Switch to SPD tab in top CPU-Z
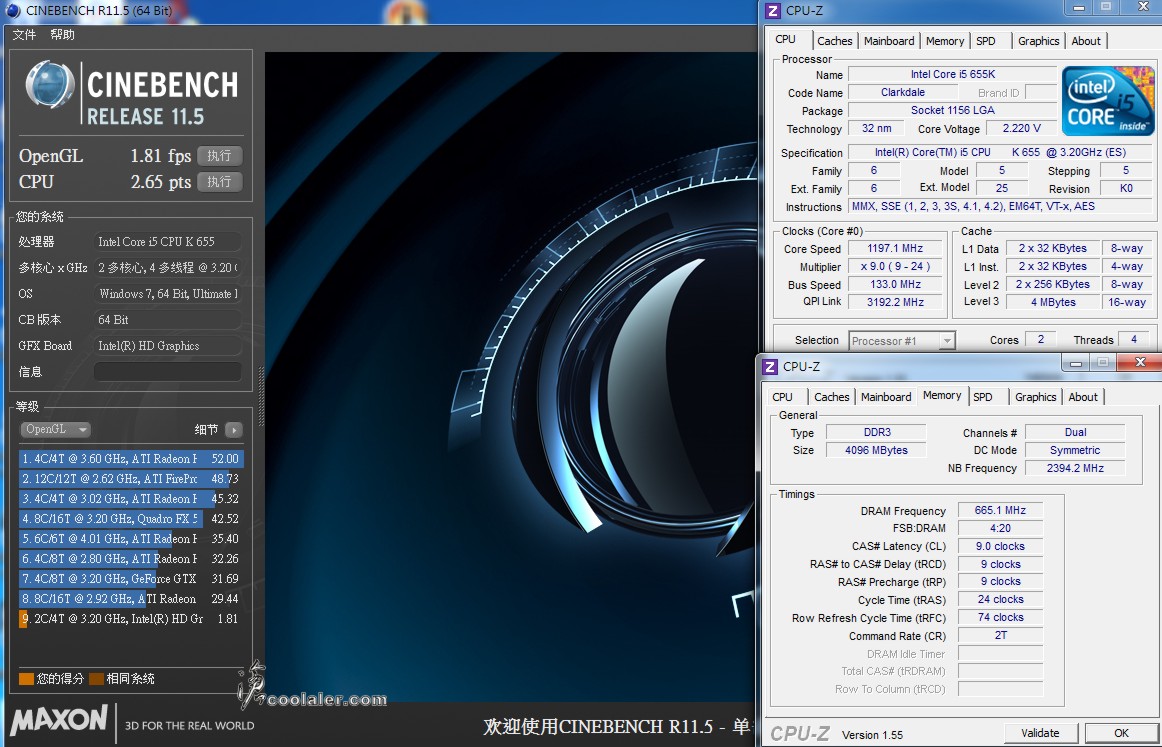 coord(986,42)
